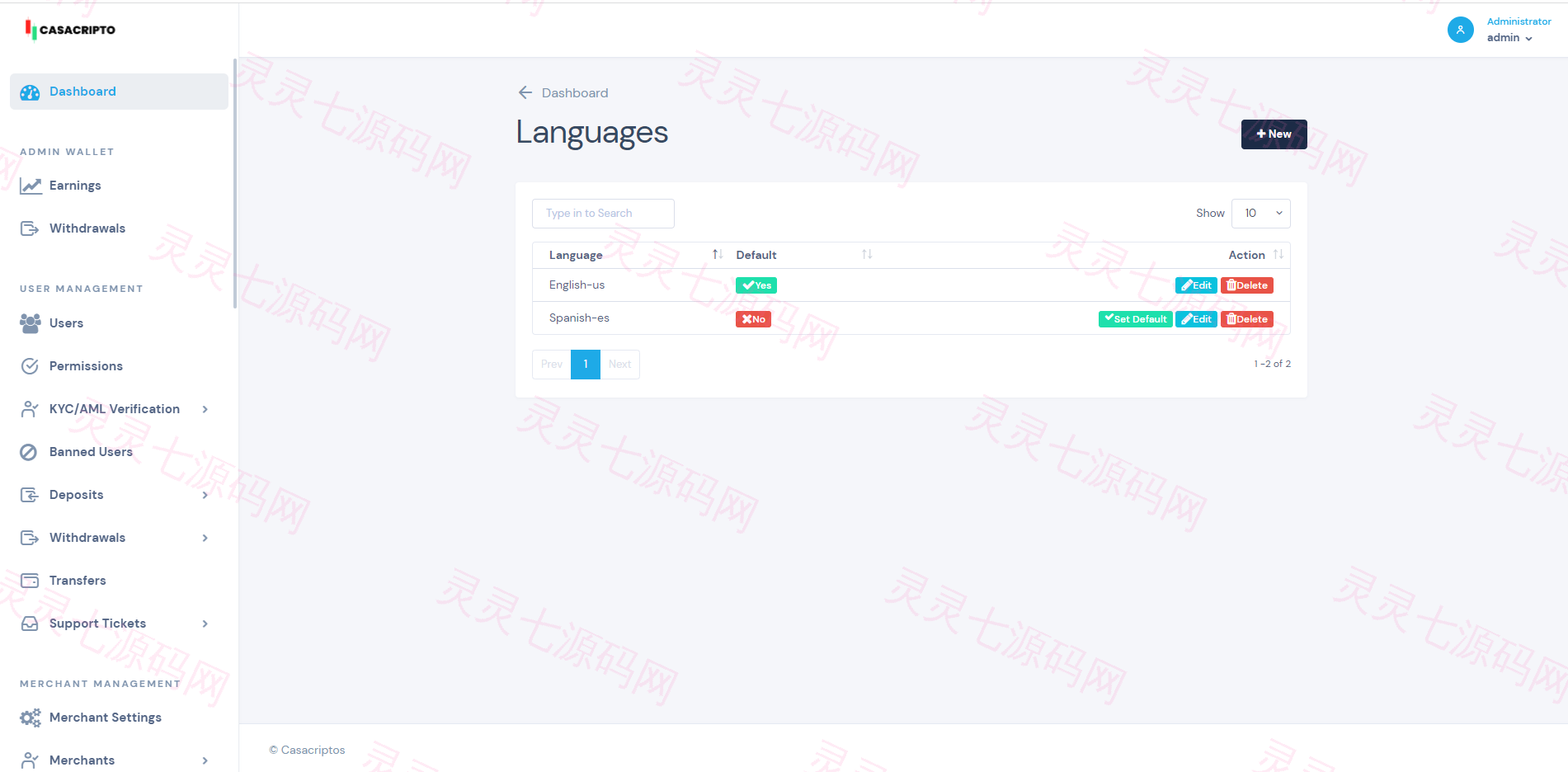Click the Earnings chart icon
The height and width of the screenshot is (772, 1568).
31,186
